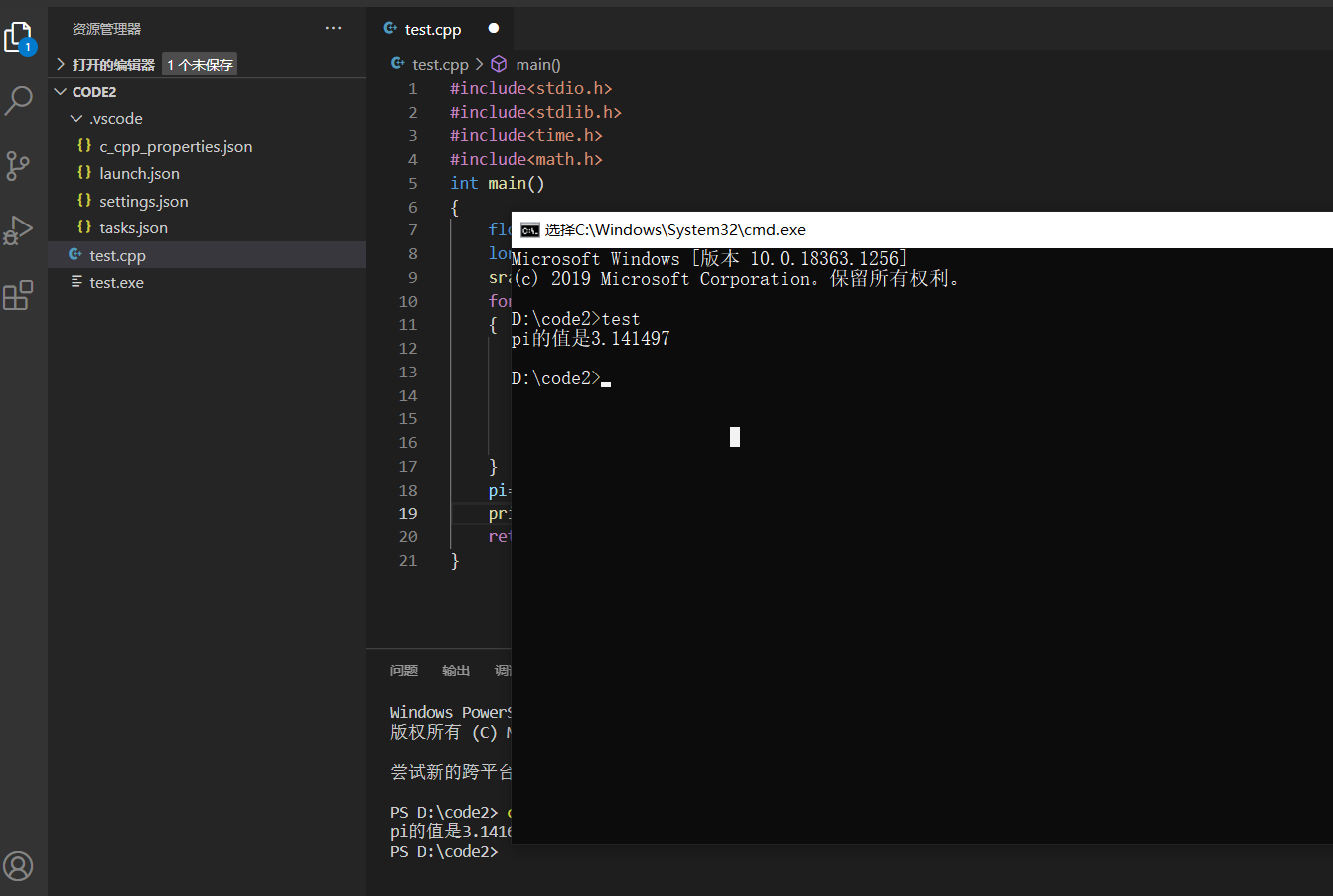Click the 'int main()' code line
Screen dimensions: 1333x896
point(498,183)
